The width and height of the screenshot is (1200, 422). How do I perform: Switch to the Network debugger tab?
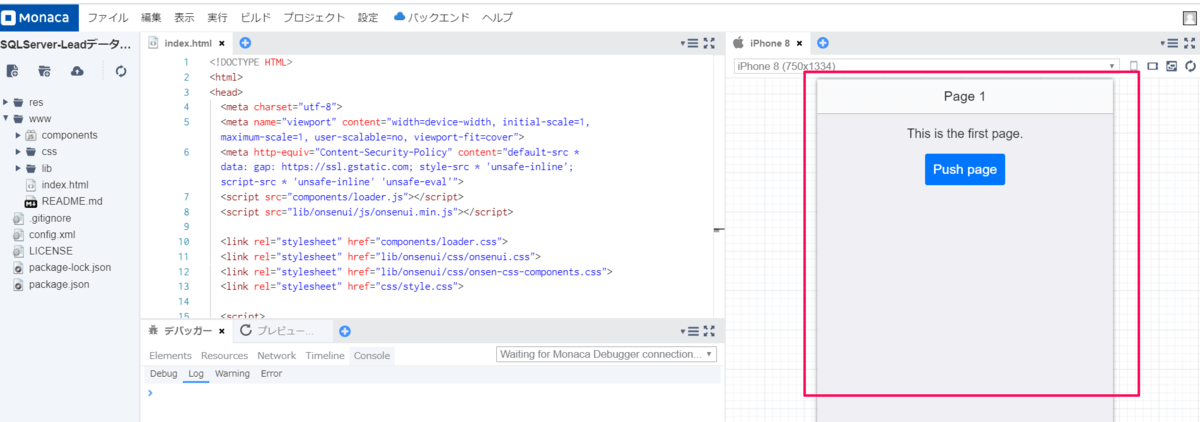click(x=276, y=356)
